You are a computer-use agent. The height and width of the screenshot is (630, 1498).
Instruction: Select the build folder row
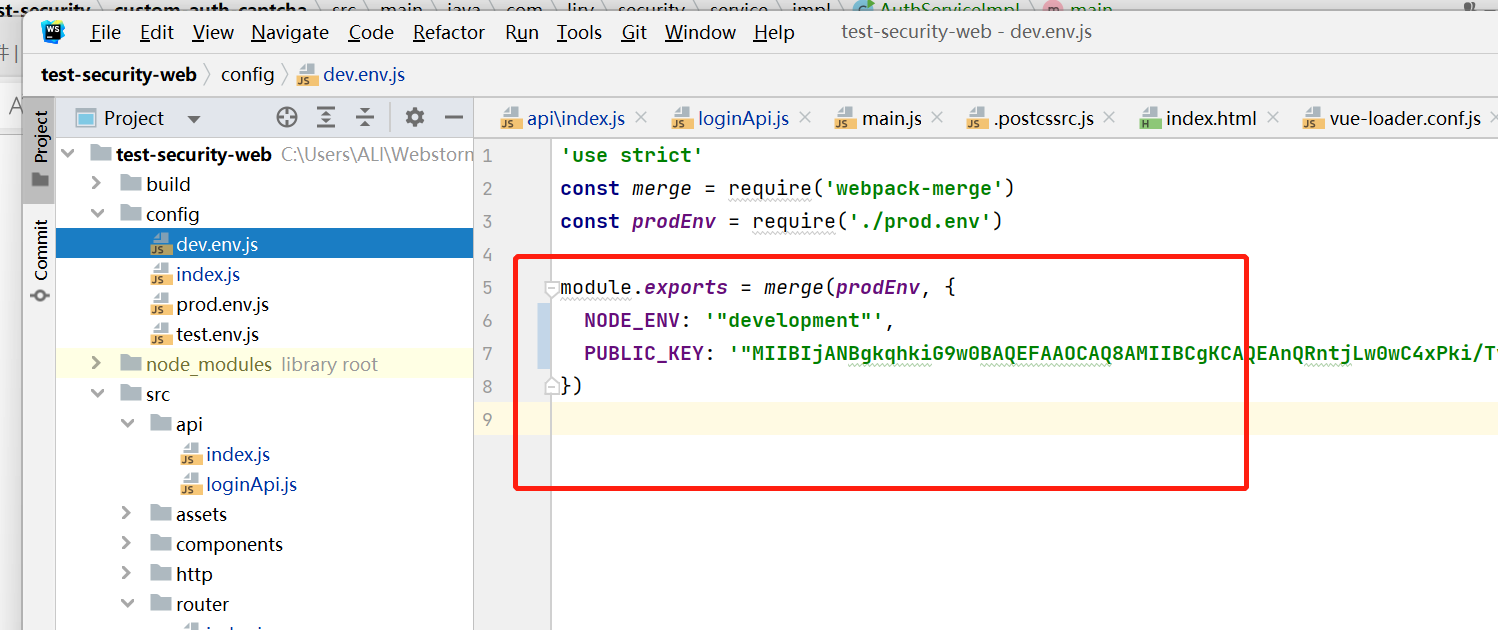tap(264, 184)
